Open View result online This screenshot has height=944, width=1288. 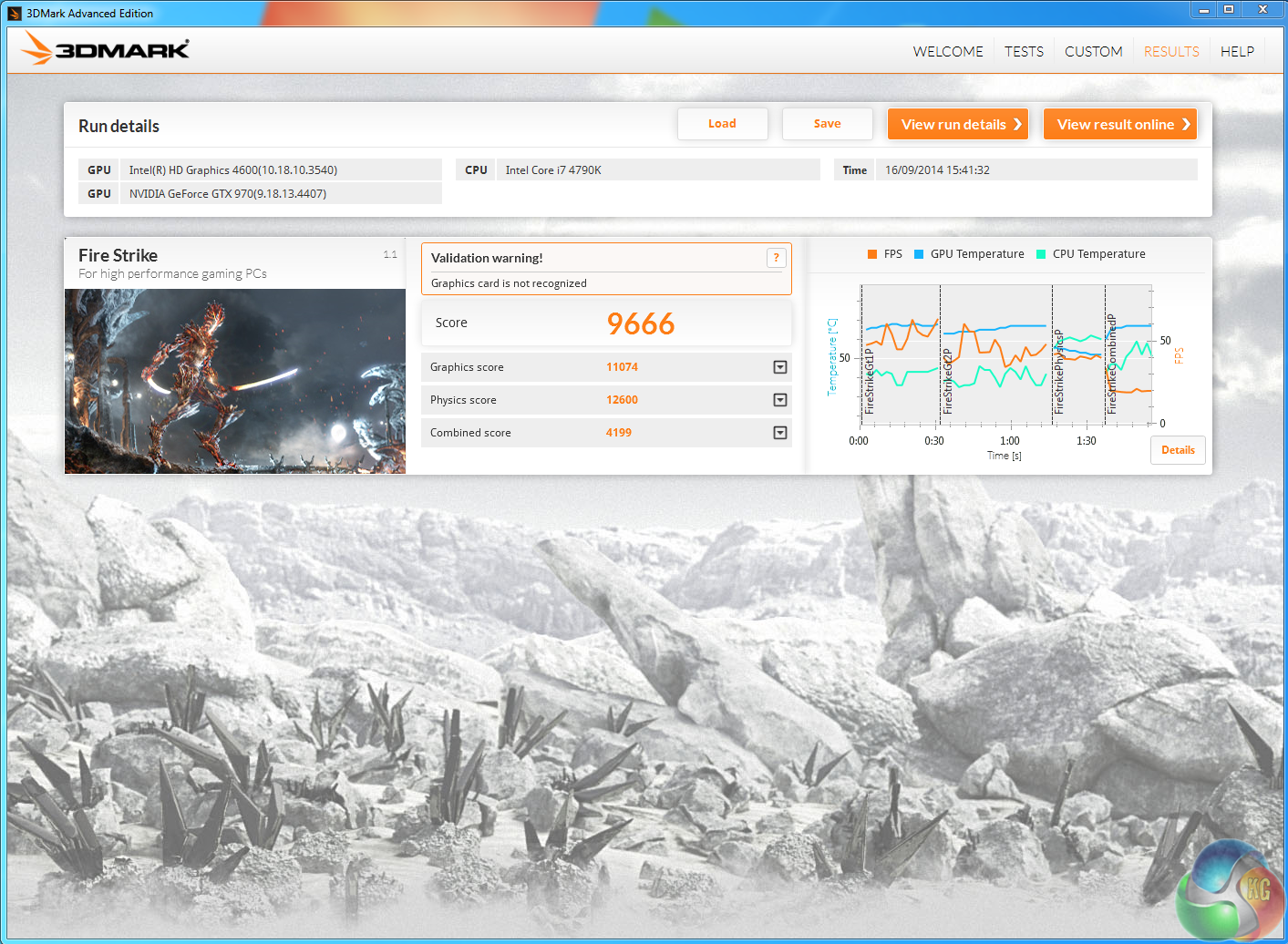[x=1120, y=124]
